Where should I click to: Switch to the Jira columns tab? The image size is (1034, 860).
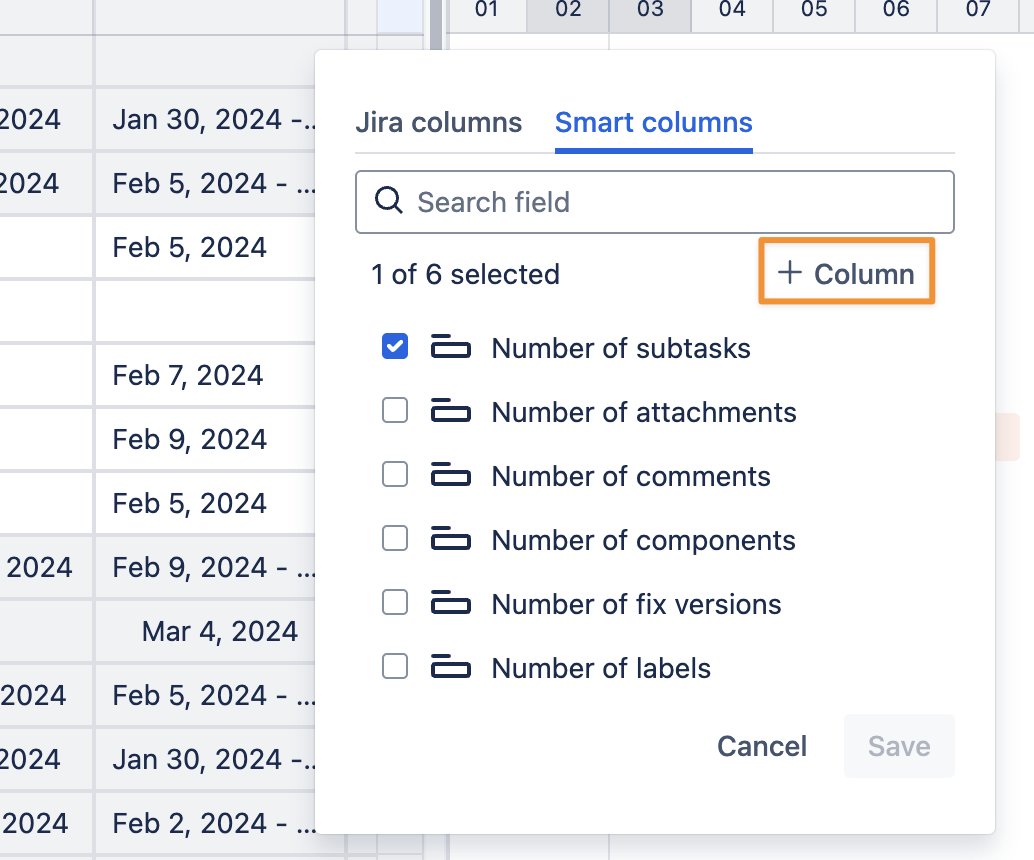click(438, 123)
